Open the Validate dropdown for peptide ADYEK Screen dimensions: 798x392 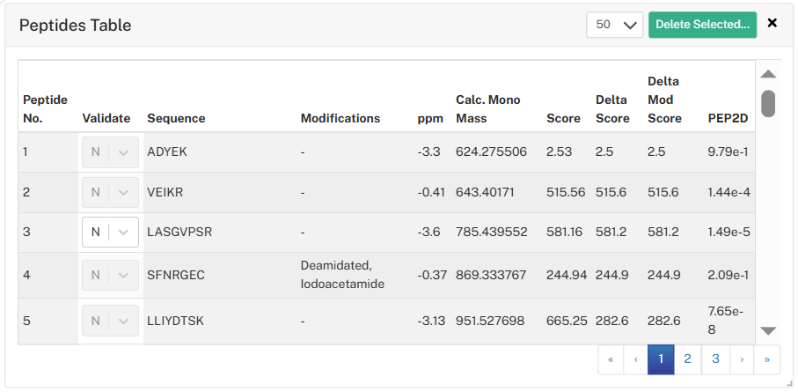click(110, 152)
